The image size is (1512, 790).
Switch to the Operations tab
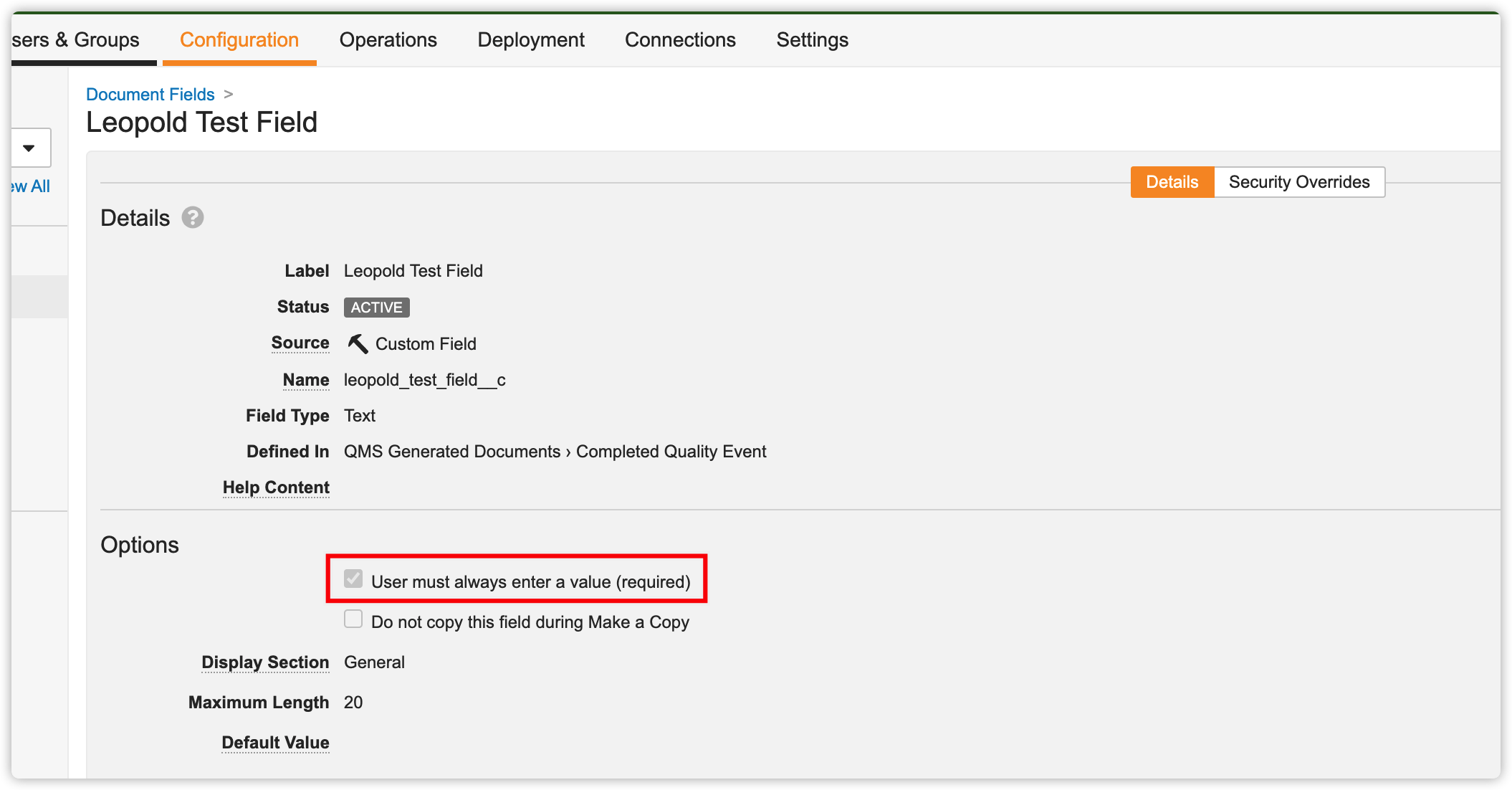click(388, 40)
